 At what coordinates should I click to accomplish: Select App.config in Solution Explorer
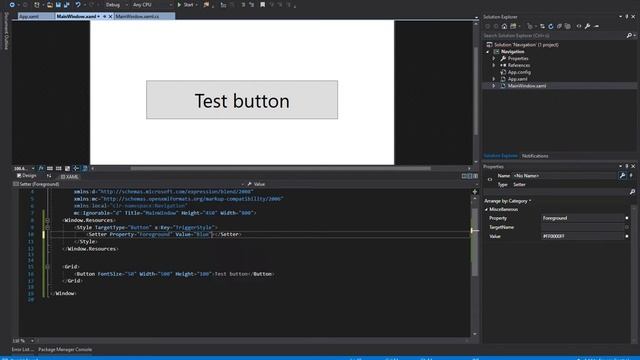click(x=519, y=72)
